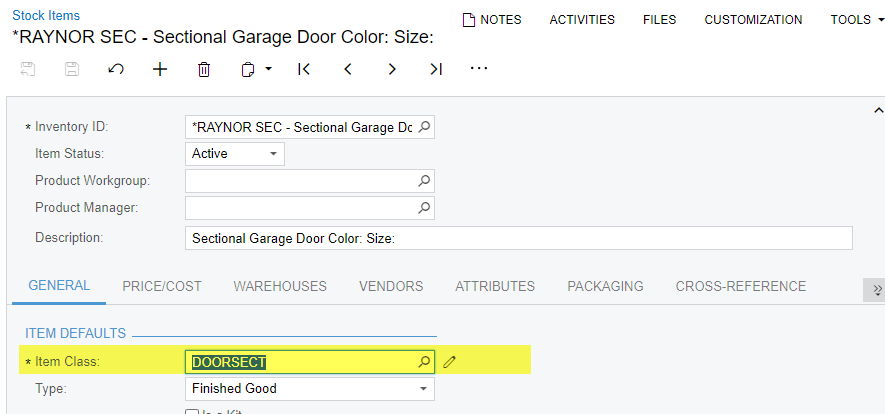This screenshot has width=885, height=414.
Task: Click the Undo toolbar icon
Action: coord(116,69)
